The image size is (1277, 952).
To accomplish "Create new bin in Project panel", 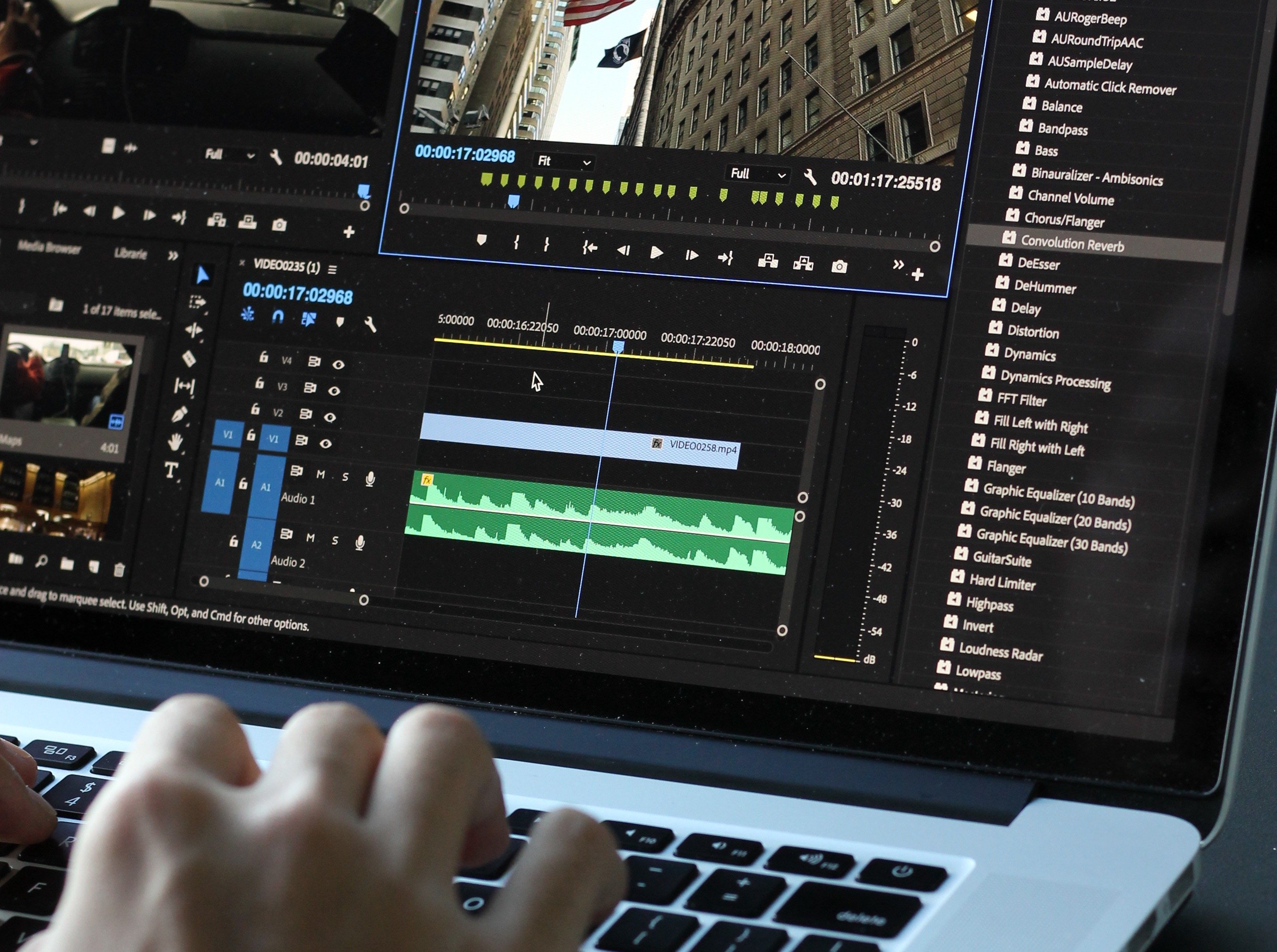I will (x=67, y=563).
